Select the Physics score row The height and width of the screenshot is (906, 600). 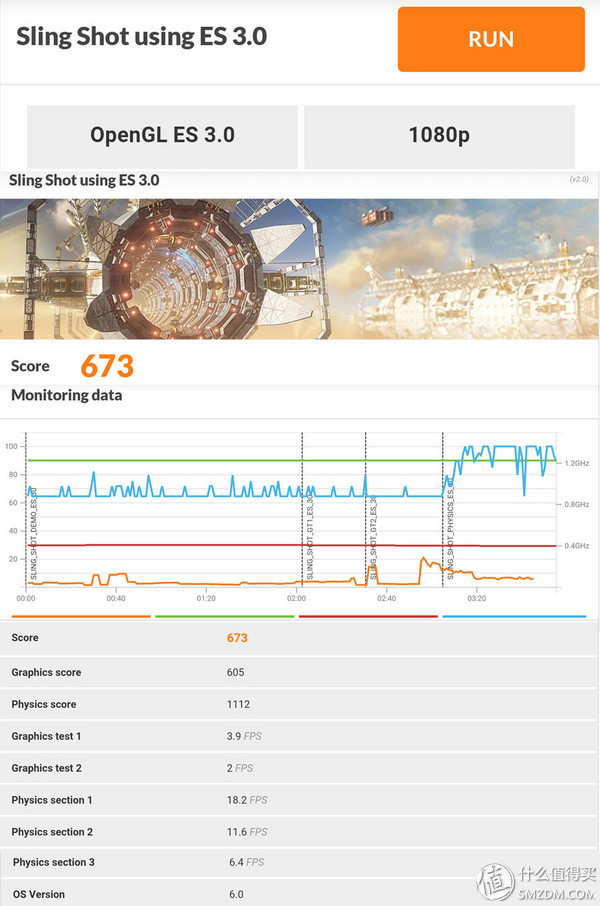pos(300,704)
